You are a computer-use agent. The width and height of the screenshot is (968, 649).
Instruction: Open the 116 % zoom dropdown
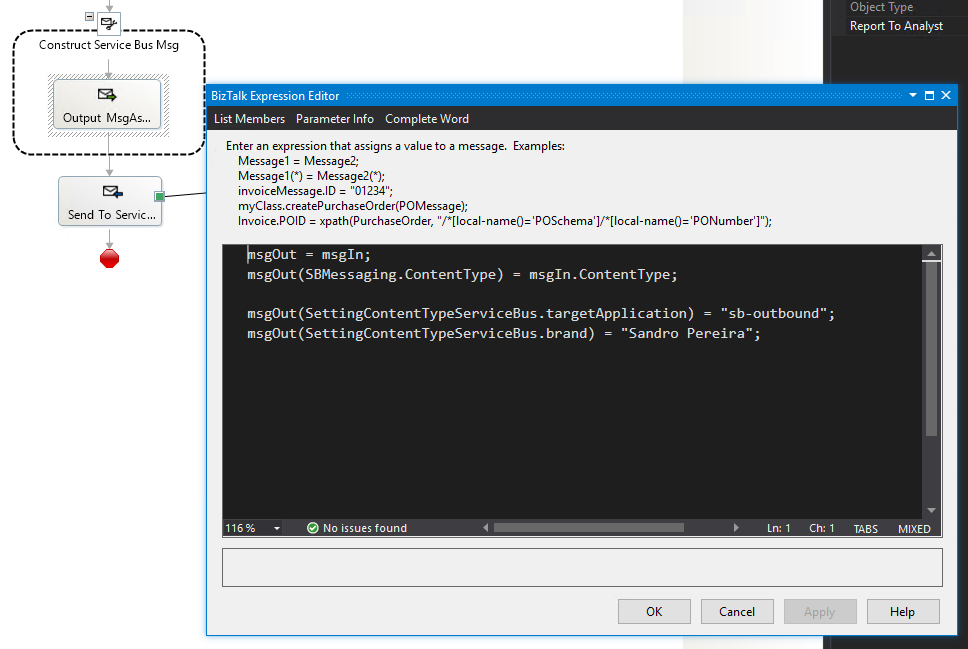point(277,528)
